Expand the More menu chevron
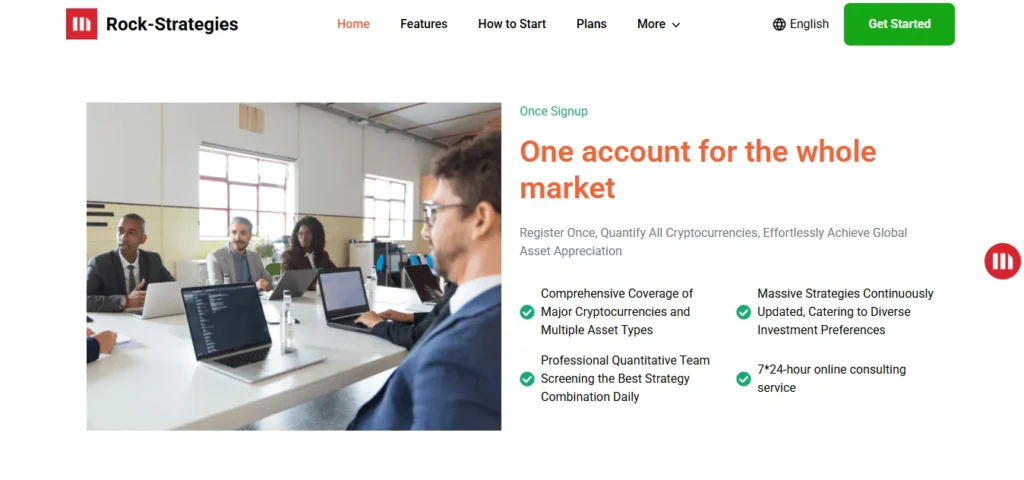 coord(676,25)
